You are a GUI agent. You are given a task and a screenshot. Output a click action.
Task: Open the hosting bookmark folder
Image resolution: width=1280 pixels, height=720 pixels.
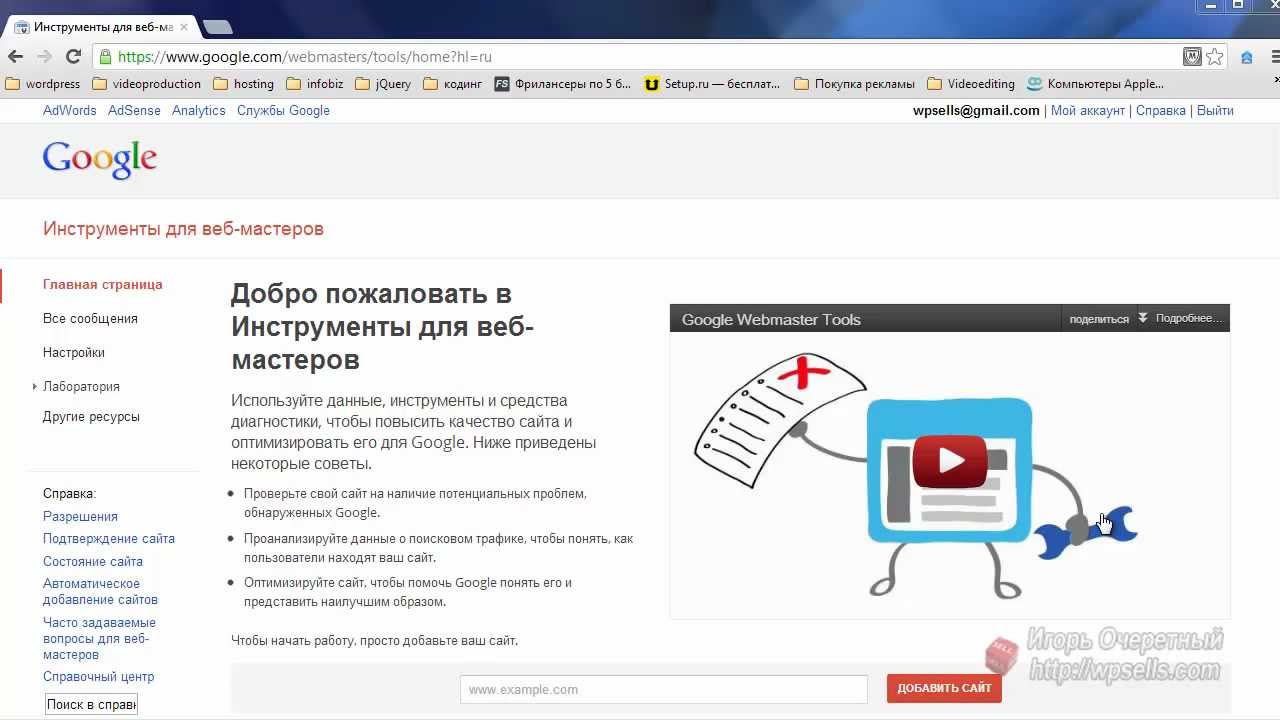coord(244,84)
